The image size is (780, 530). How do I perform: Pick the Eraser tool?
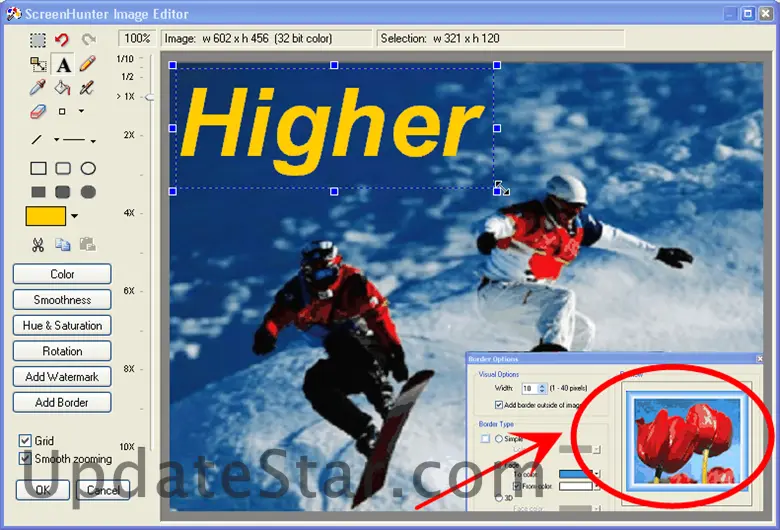click(38, 111)
